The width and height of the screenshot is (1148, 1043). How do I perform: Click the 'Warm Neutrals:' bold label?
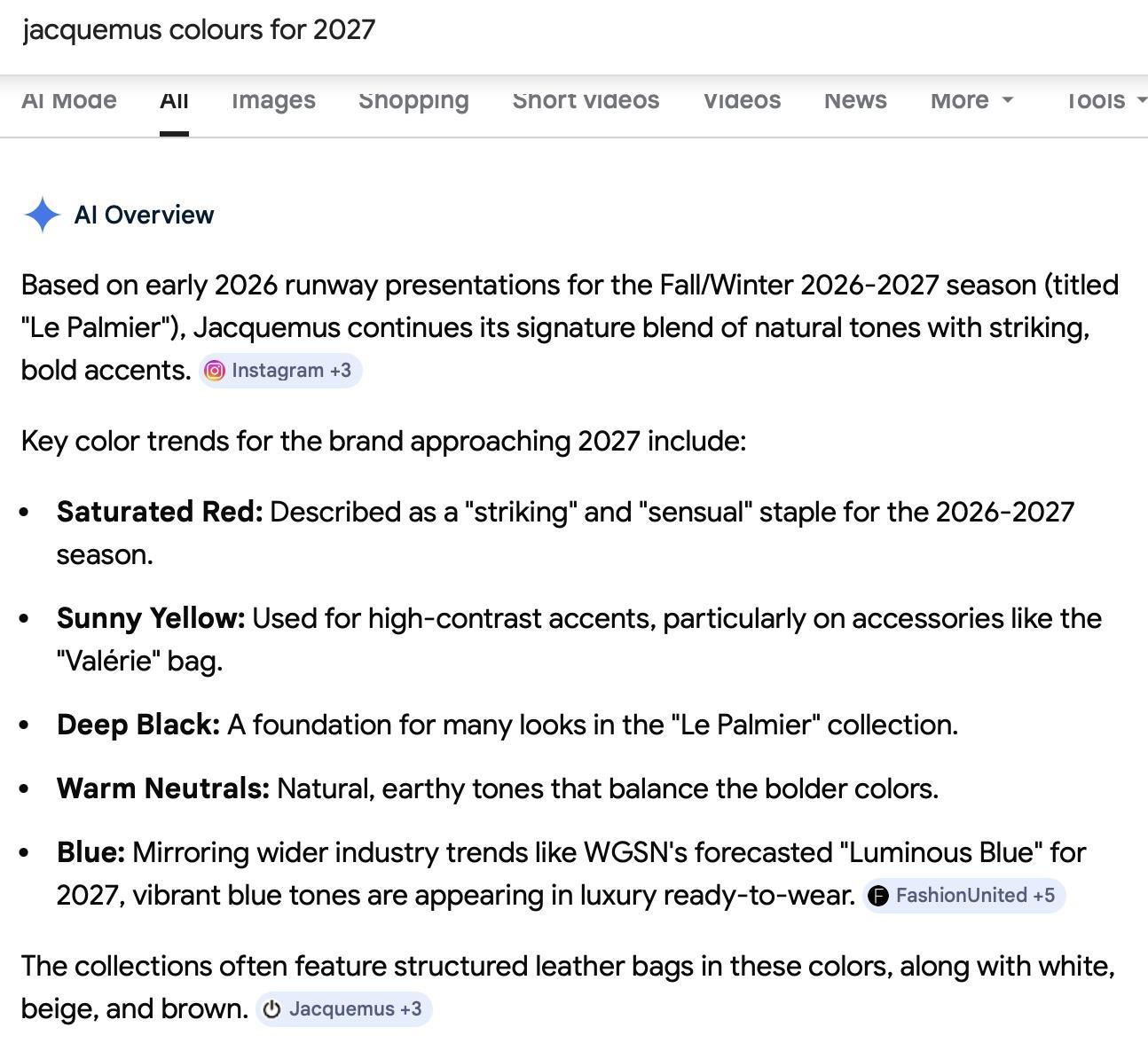pos(163,789)
